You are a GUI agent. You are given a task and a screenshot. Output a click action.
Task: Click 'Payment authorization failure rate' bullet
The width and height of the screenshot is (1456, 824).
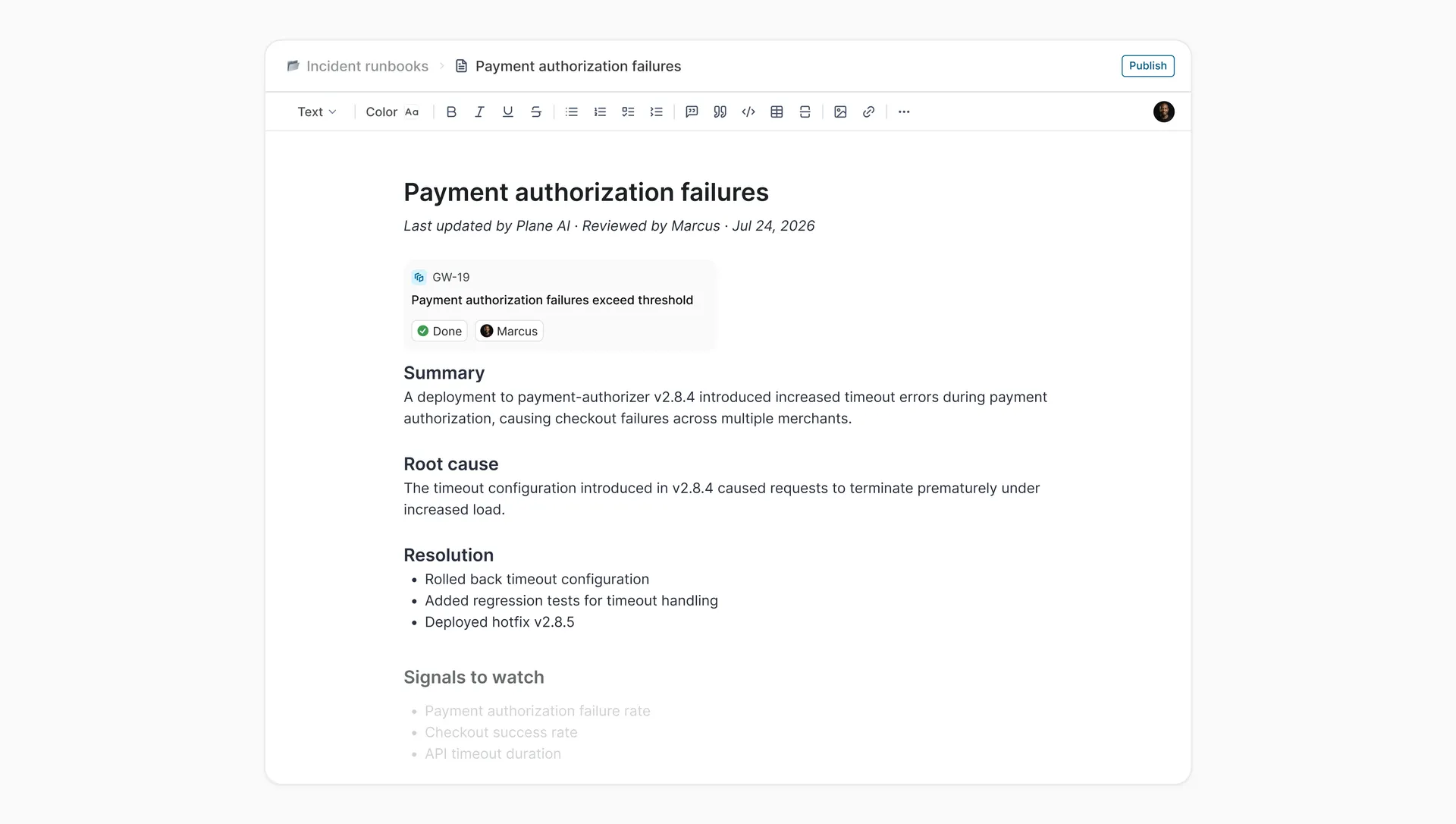coord(537,711)
